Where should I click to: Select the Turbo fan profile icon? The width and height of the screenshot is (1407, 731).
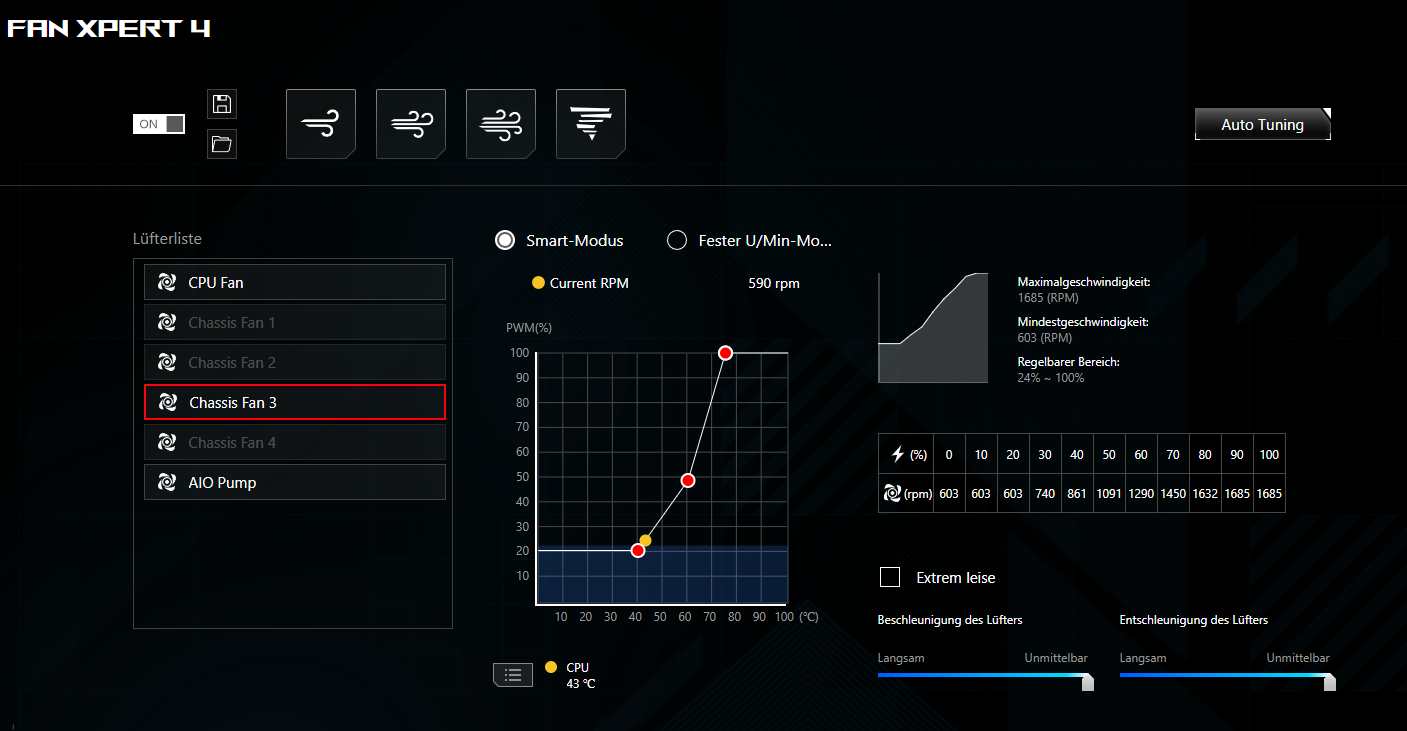(x=501, y=124)
